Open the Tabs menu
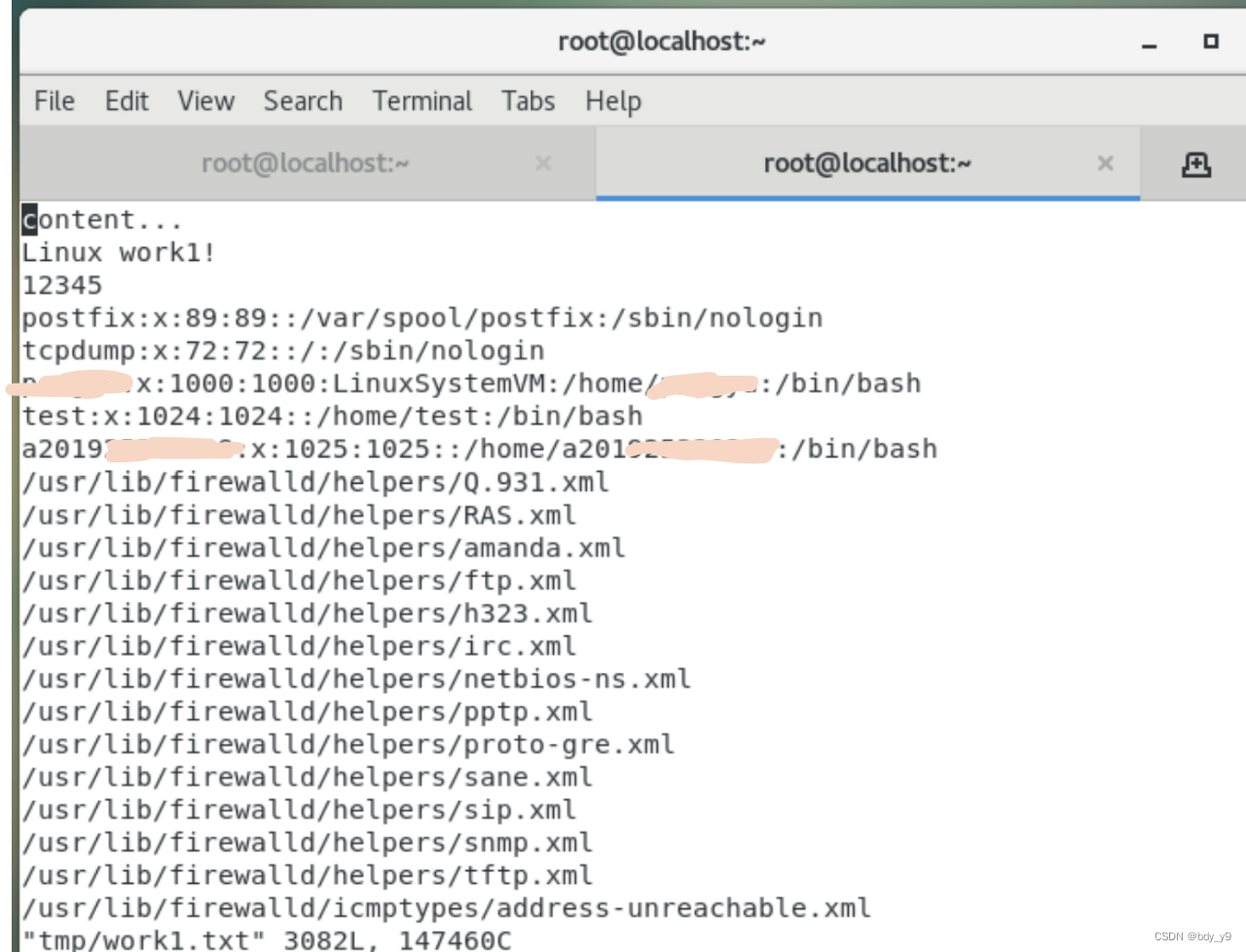 [x=528, y=100]
